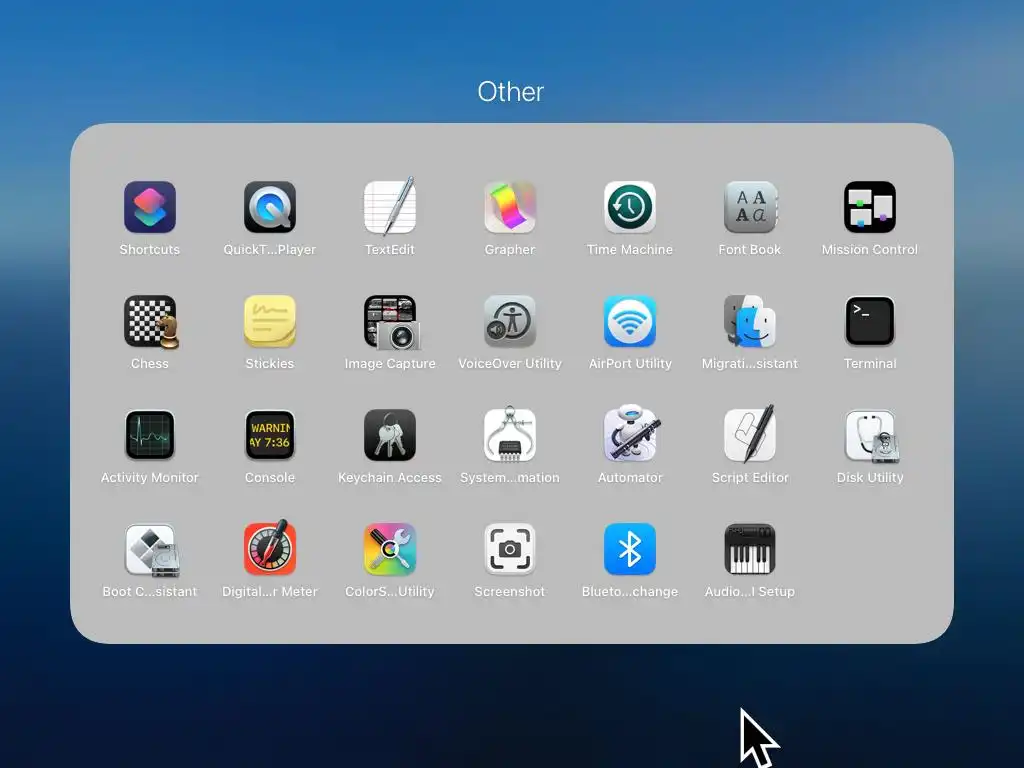Image resolution: width=1024 pixels, height=768 pixels.
Task: Open Boot Camp Assistant
Action: pos(152,550)
